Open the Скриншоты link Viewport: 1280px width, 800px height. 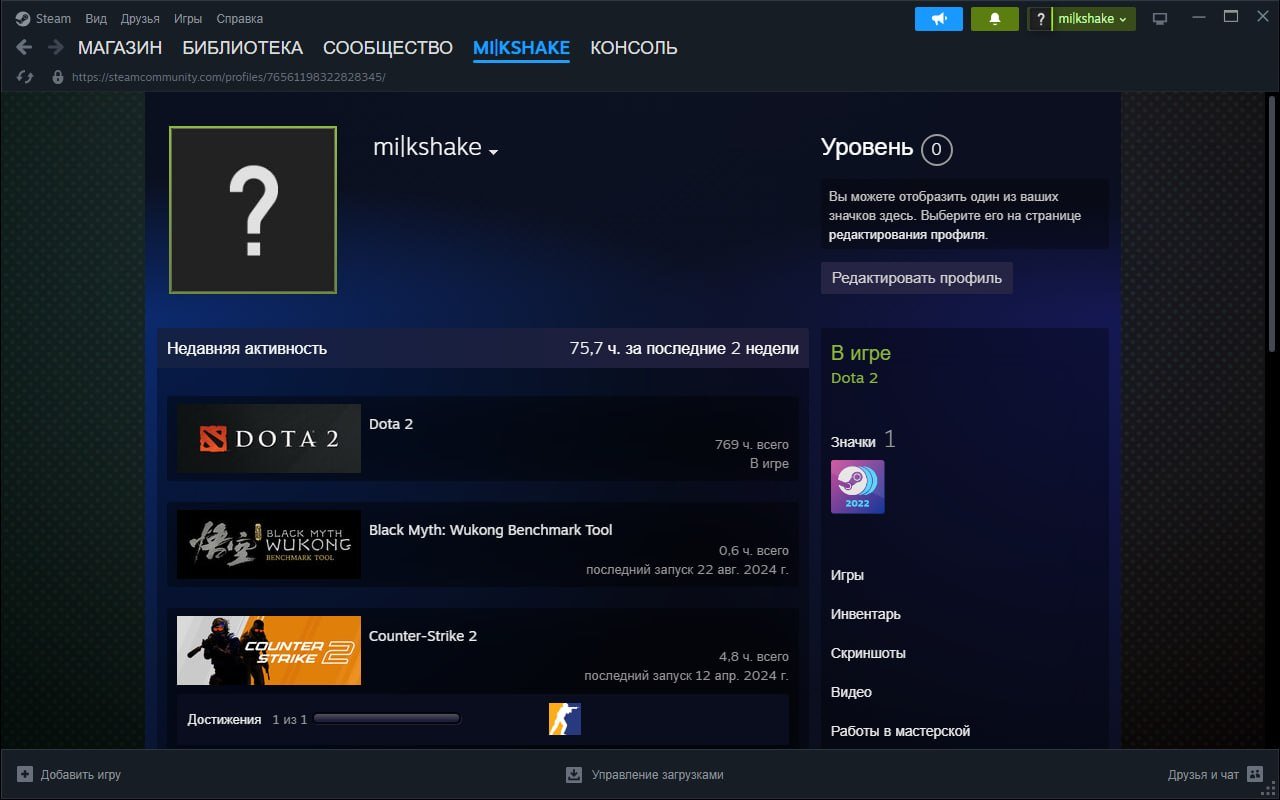click(868, 653)
